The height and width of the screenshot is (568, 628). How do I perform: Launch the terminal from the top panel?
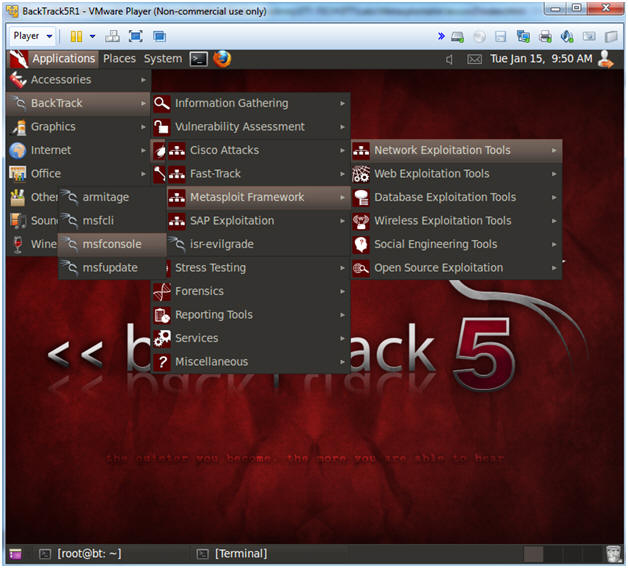[x=199, y=59]
